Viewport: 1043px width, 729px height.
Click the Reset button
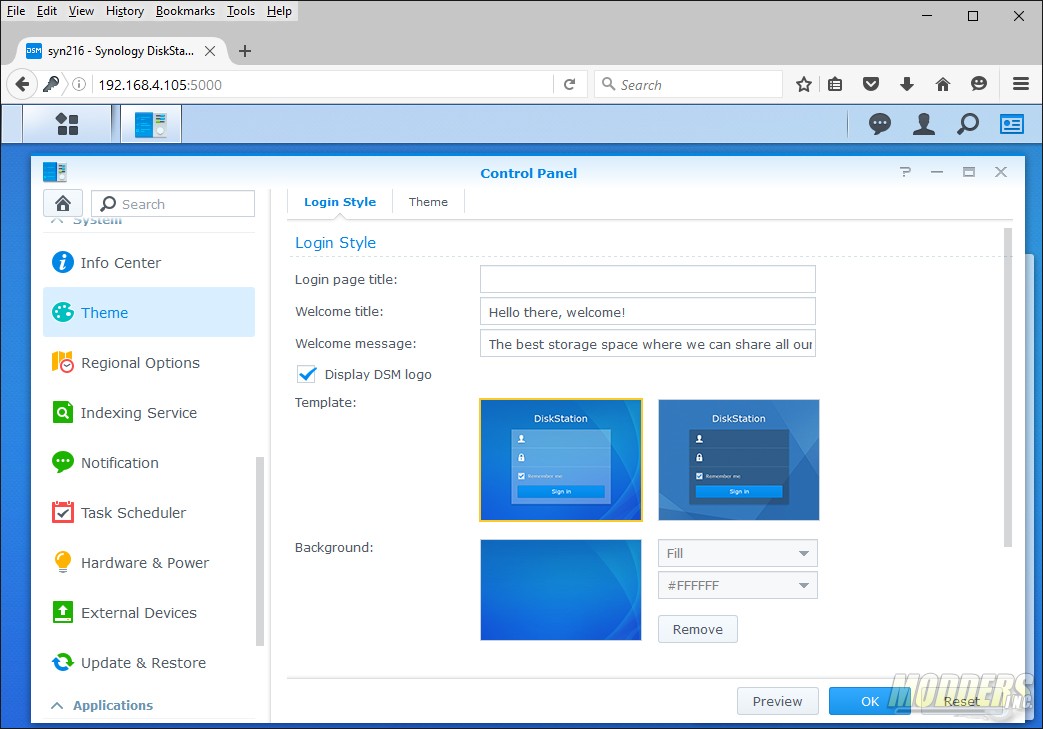961,701
